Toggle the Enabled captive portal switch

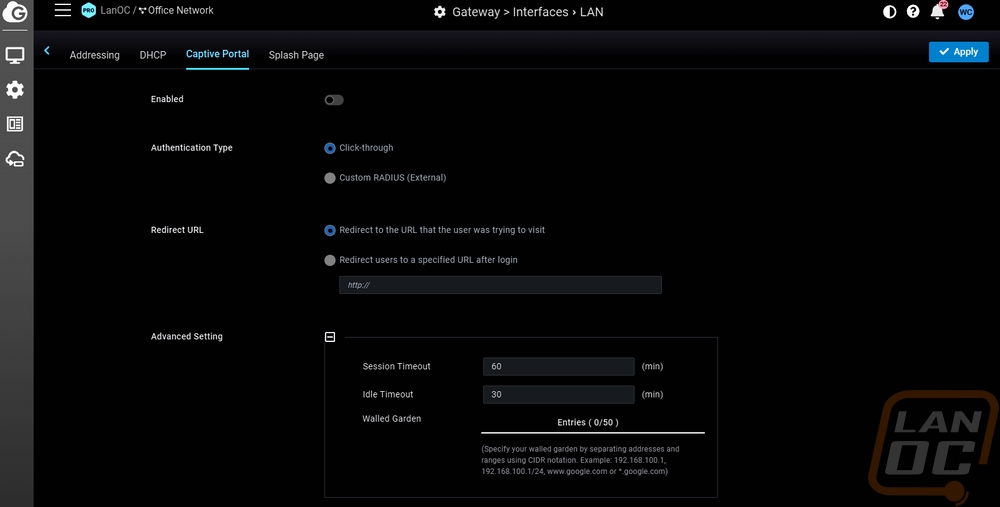point(334,100)
